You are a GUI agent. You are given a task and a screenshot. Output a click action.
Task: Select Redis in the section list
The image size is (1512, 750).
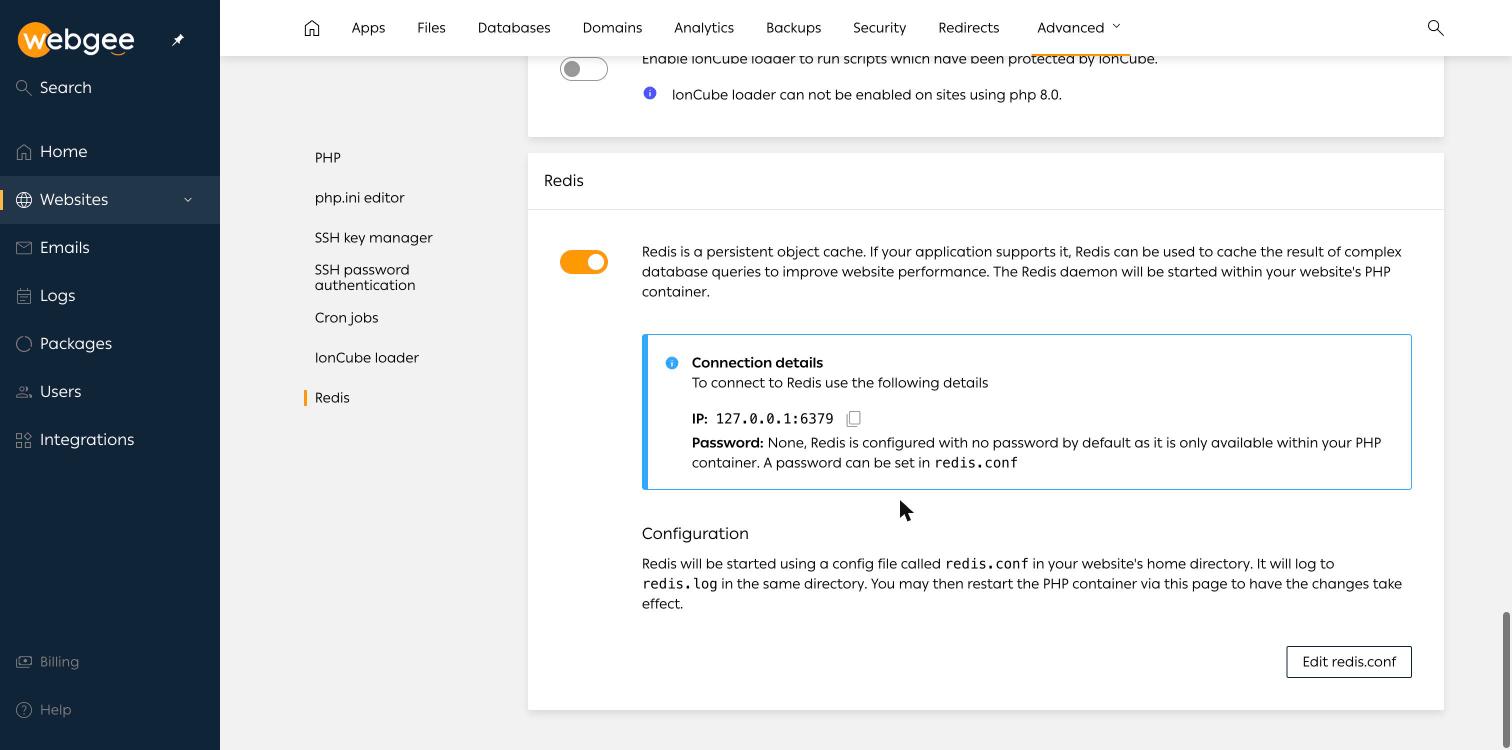(x=332, y=398)
